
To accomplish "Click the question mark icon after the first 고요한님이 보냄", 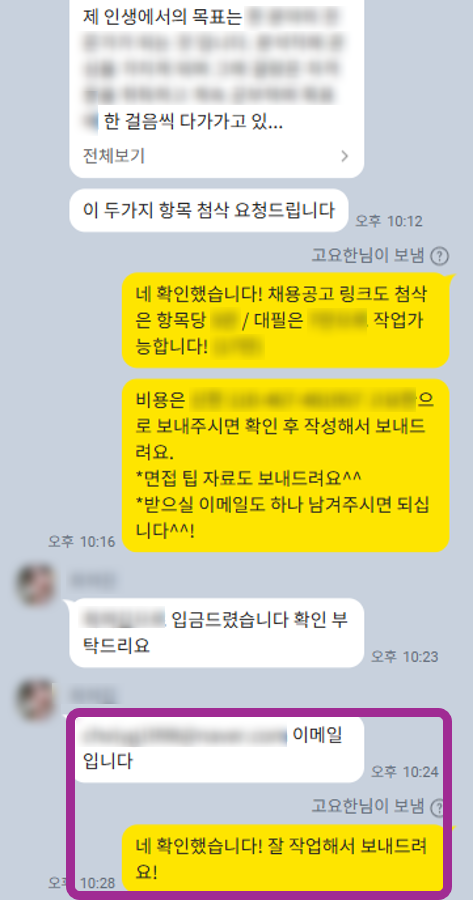I will [440, 256].
